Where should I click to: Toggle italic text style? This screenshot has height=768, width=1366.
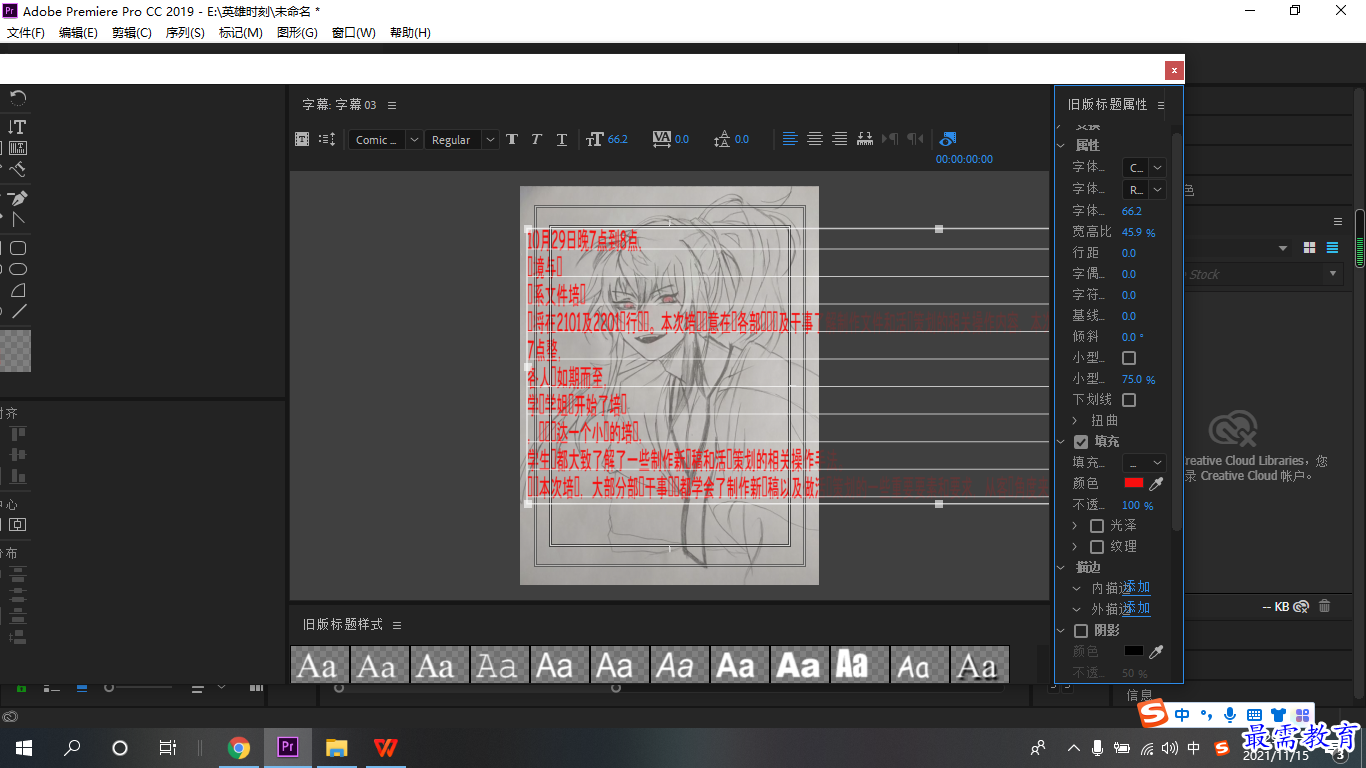[x=536, y=139]
